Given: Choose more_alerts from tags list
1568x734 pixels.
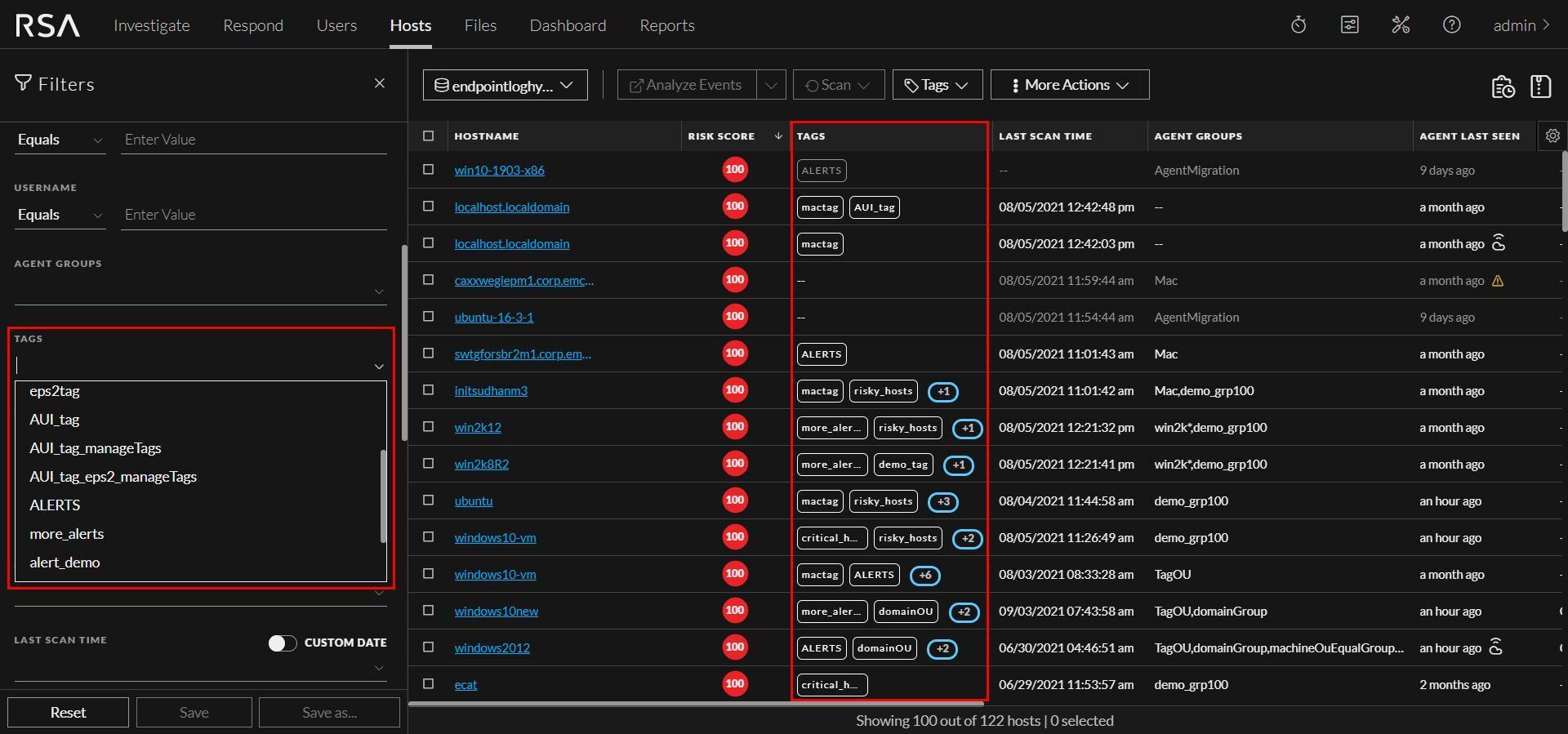Looking at the screenshot, I should click(x=67, y=534).
